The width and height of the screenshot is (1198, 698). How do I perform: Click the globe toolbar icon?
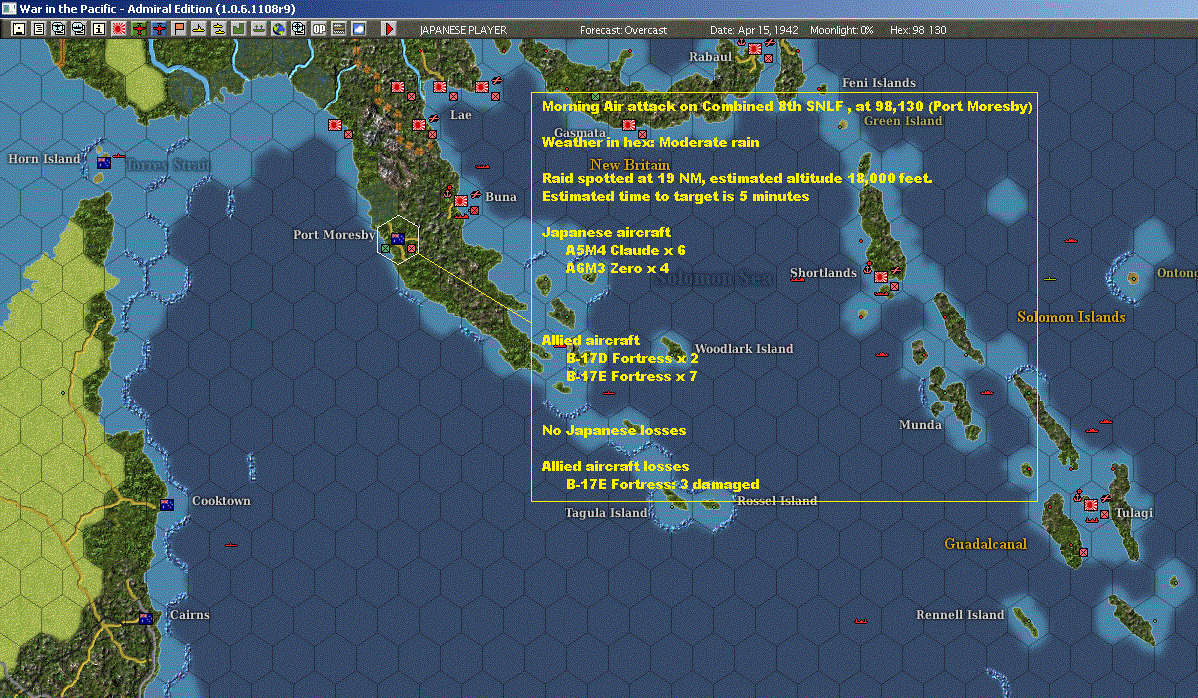(279, 29)
